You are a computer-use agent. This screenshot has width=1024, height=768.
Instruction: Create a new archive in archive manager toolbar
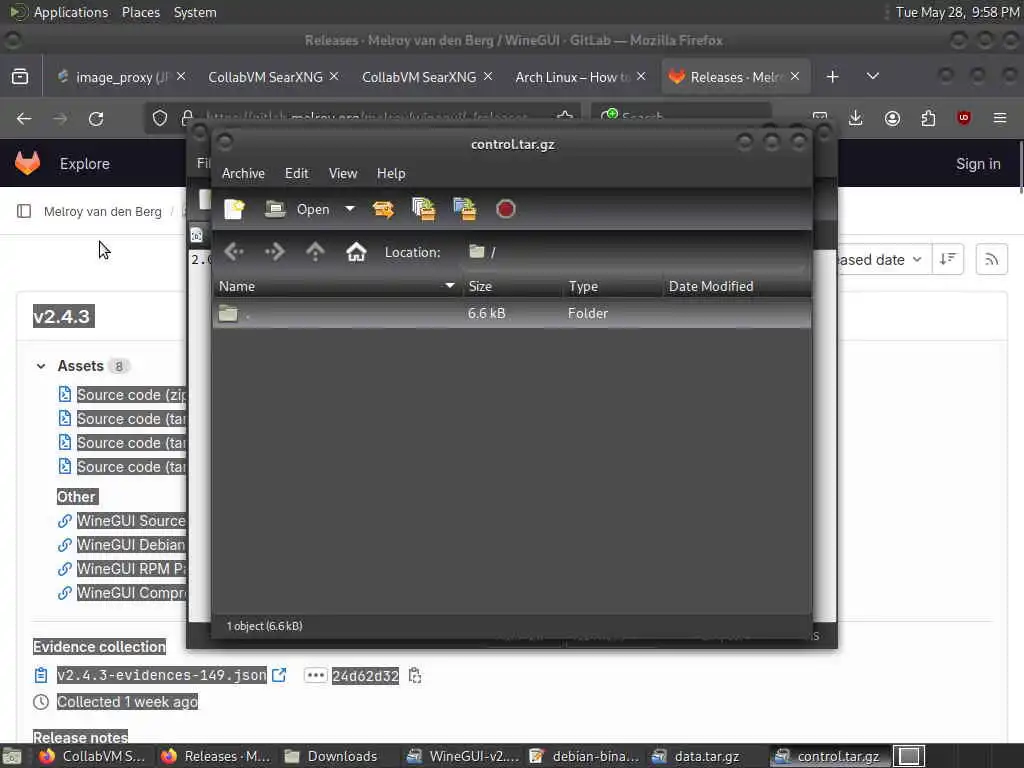coord(234,209)
